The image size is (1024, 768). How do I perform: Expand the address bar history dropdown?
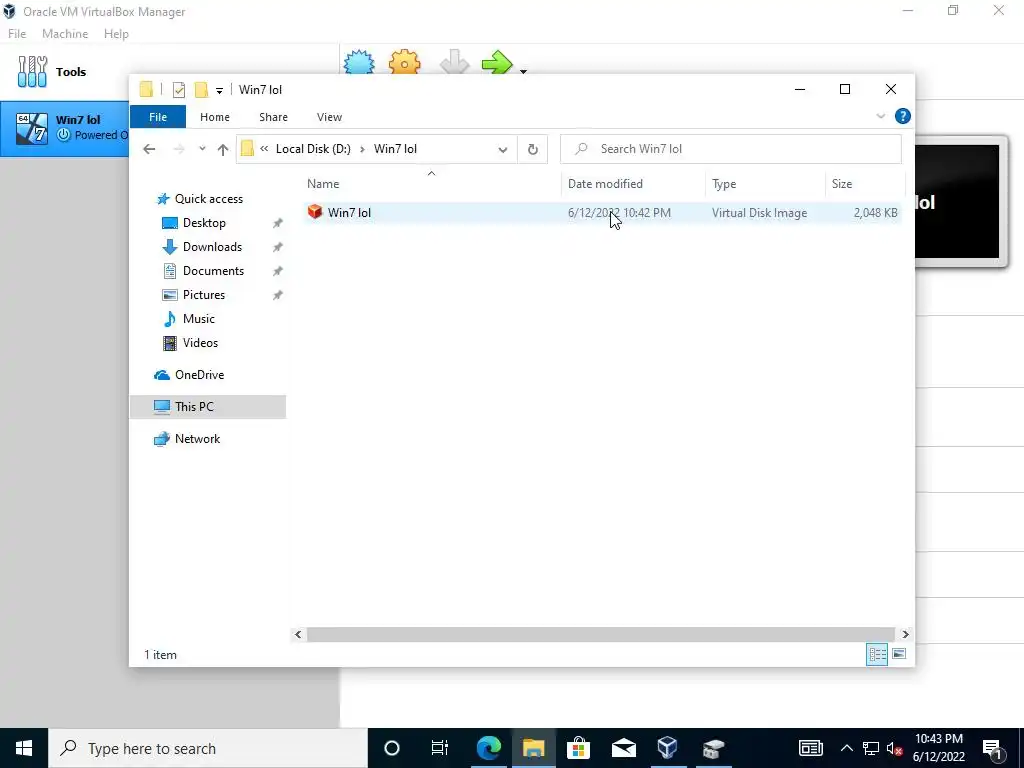click(x=502, y=150)
